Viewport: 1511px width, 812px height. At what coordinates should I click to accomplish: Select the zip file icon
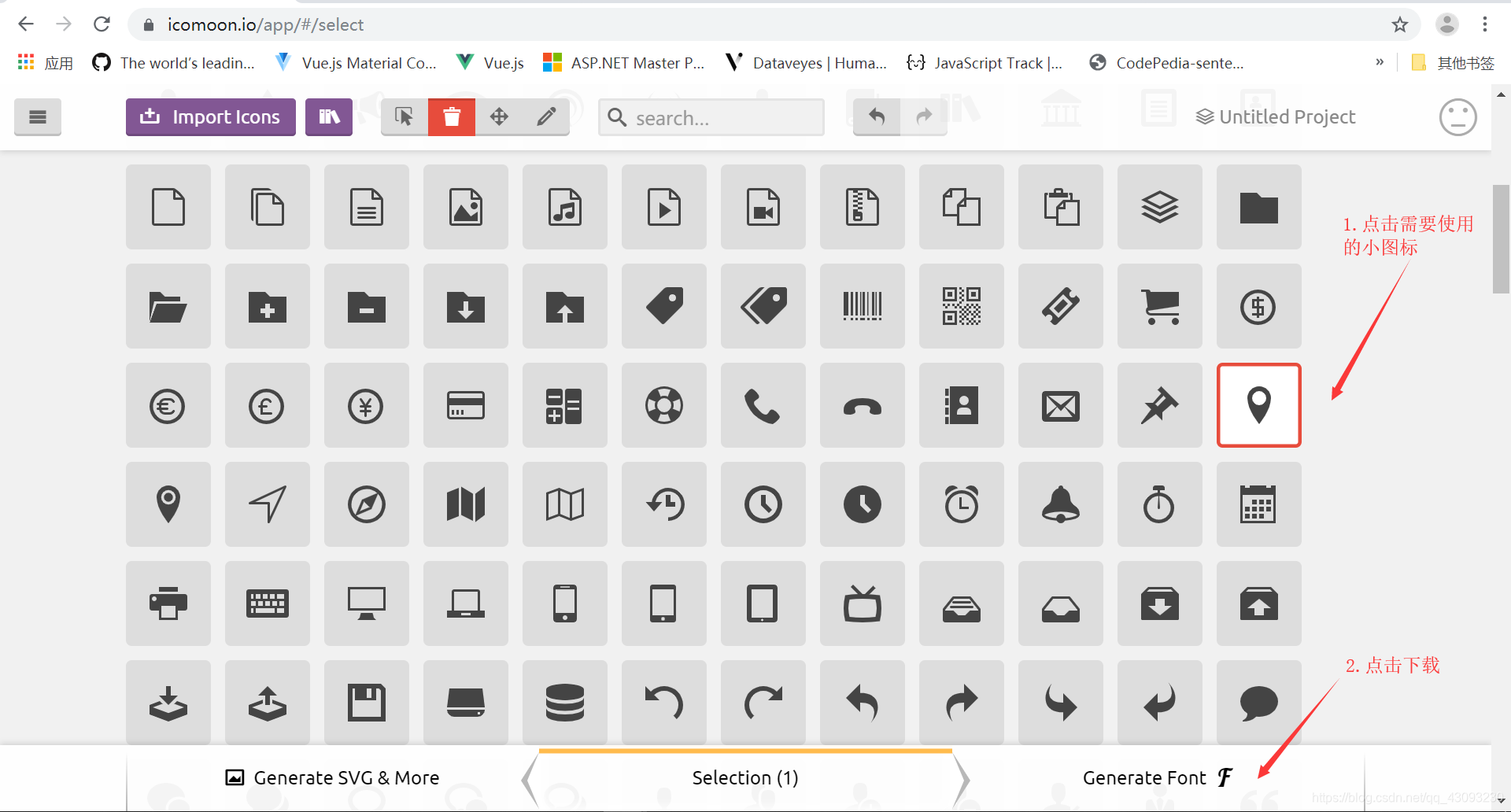point(863,207)
